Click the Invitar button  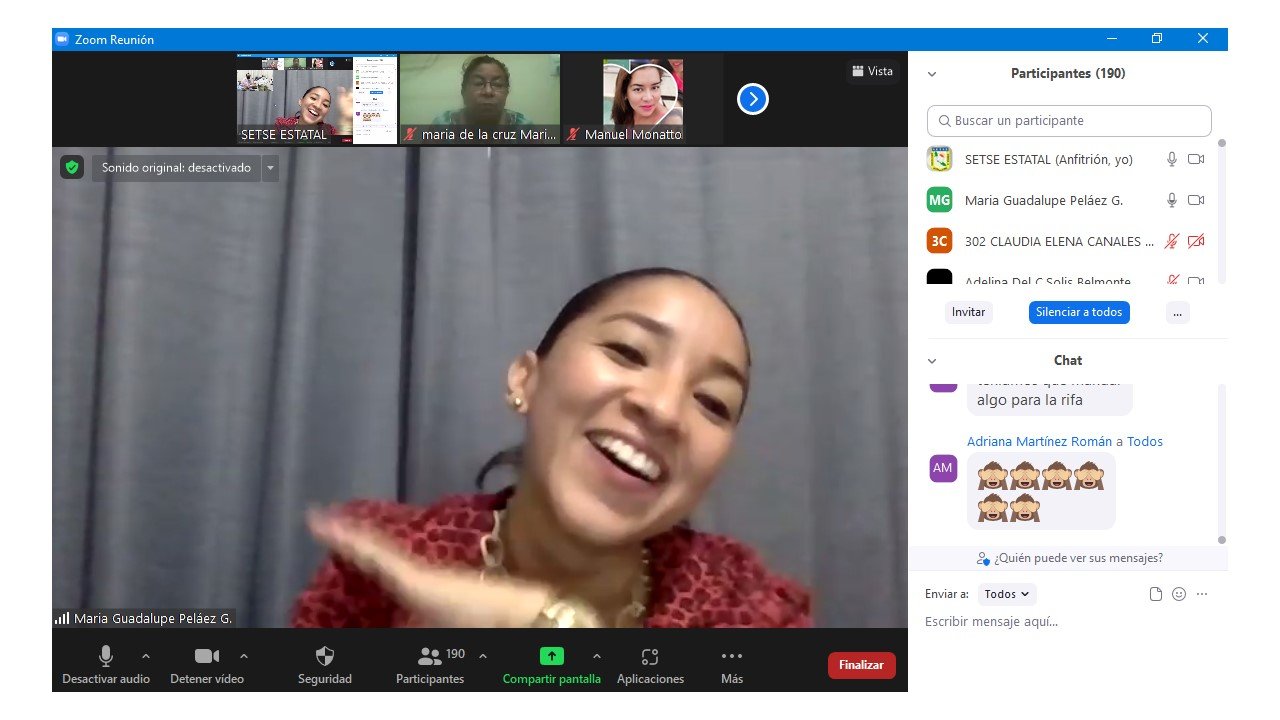pos(968,312)
